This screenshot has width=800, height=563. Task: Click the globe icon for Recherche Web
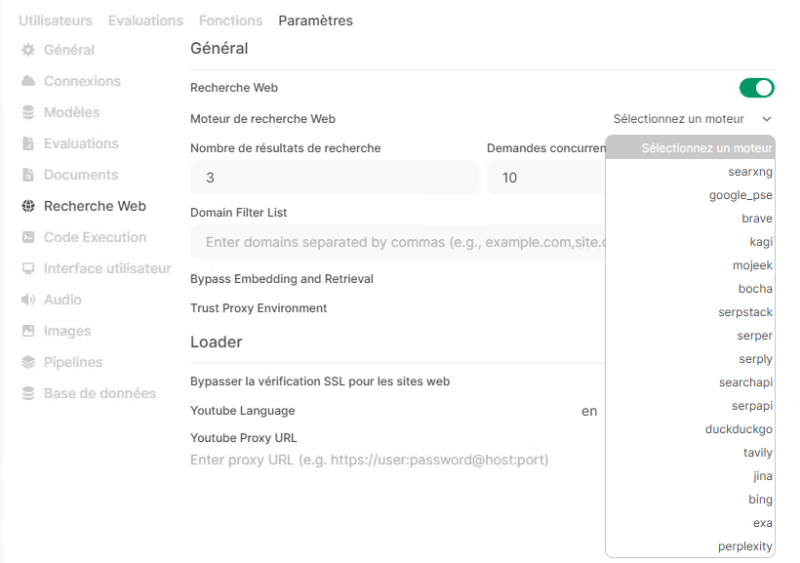[28, 207]
